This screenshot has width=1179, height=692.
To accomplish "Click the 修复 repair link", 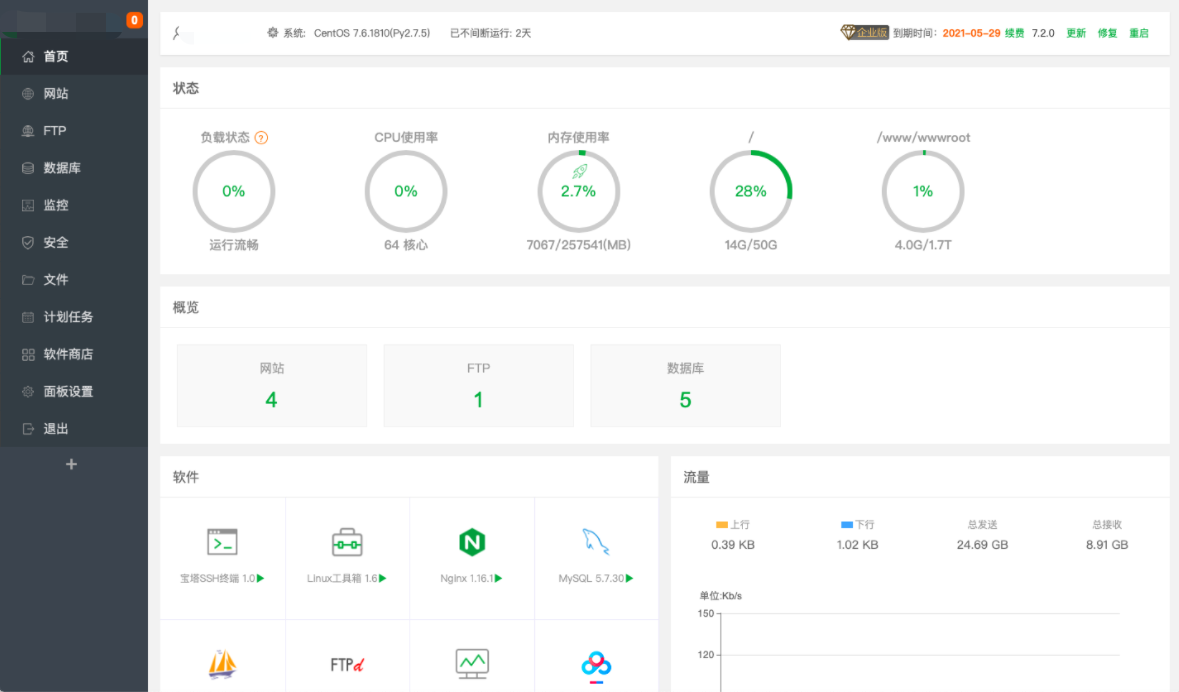I will point(1108,33).
